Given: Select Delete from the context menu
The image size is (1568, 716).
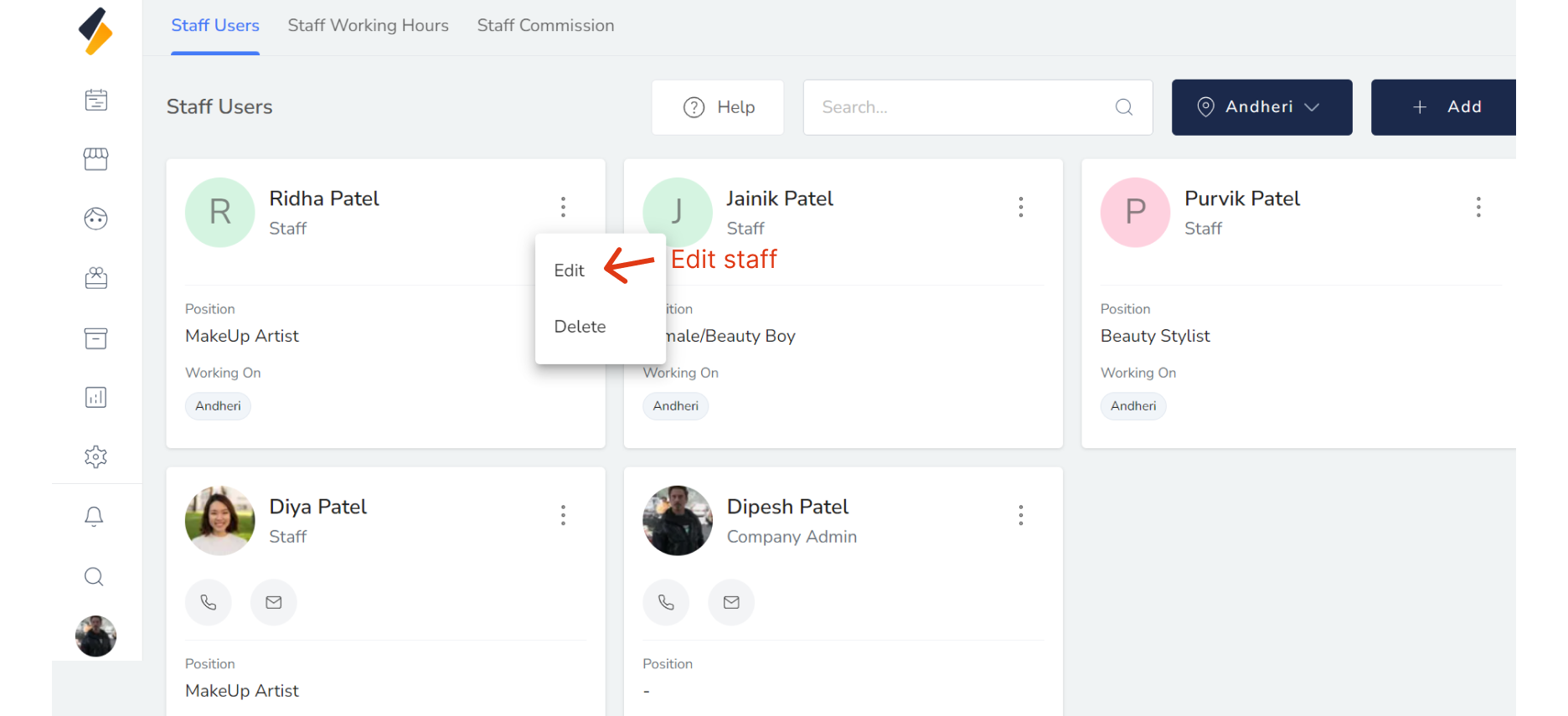Looking at the screenshot, I should point(580,327).
